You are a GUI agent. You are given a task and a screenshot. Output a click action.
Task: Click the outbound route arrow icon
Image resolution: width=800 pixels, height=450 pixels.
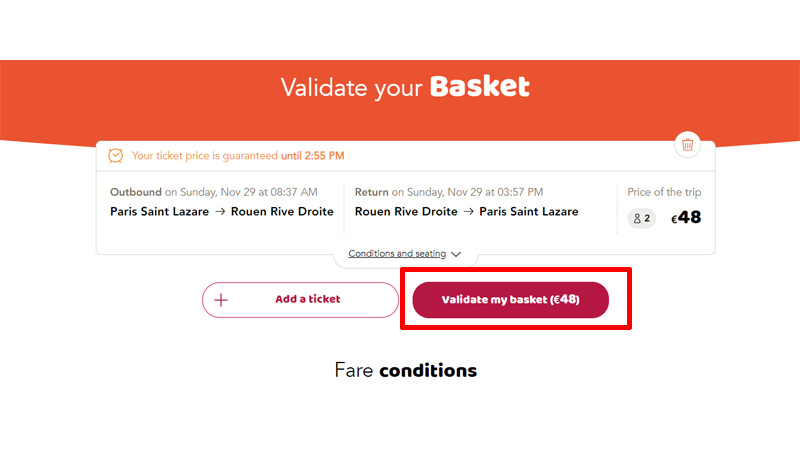click(220, 211)
